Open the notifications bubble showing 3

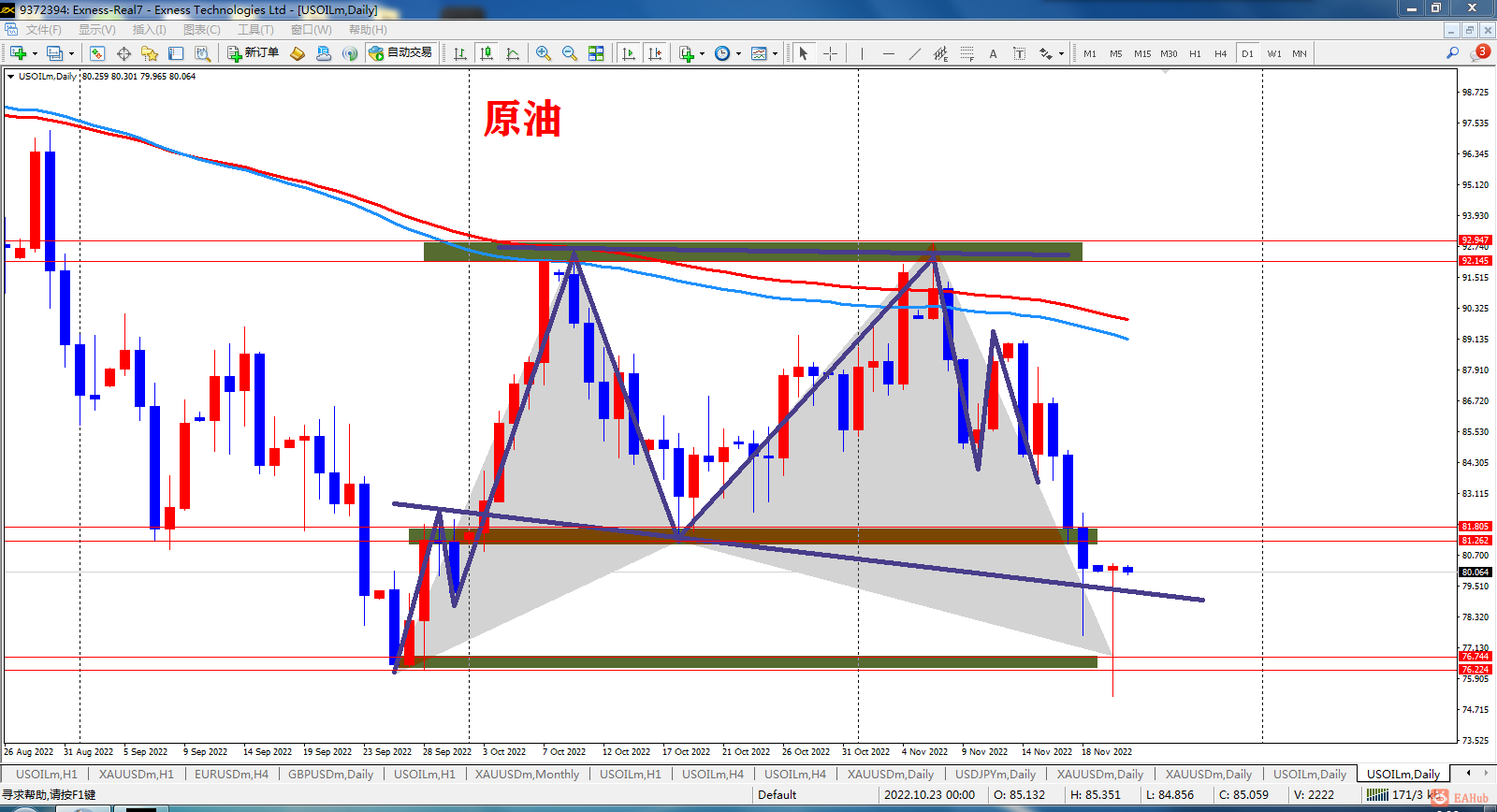click(1480, 52)
